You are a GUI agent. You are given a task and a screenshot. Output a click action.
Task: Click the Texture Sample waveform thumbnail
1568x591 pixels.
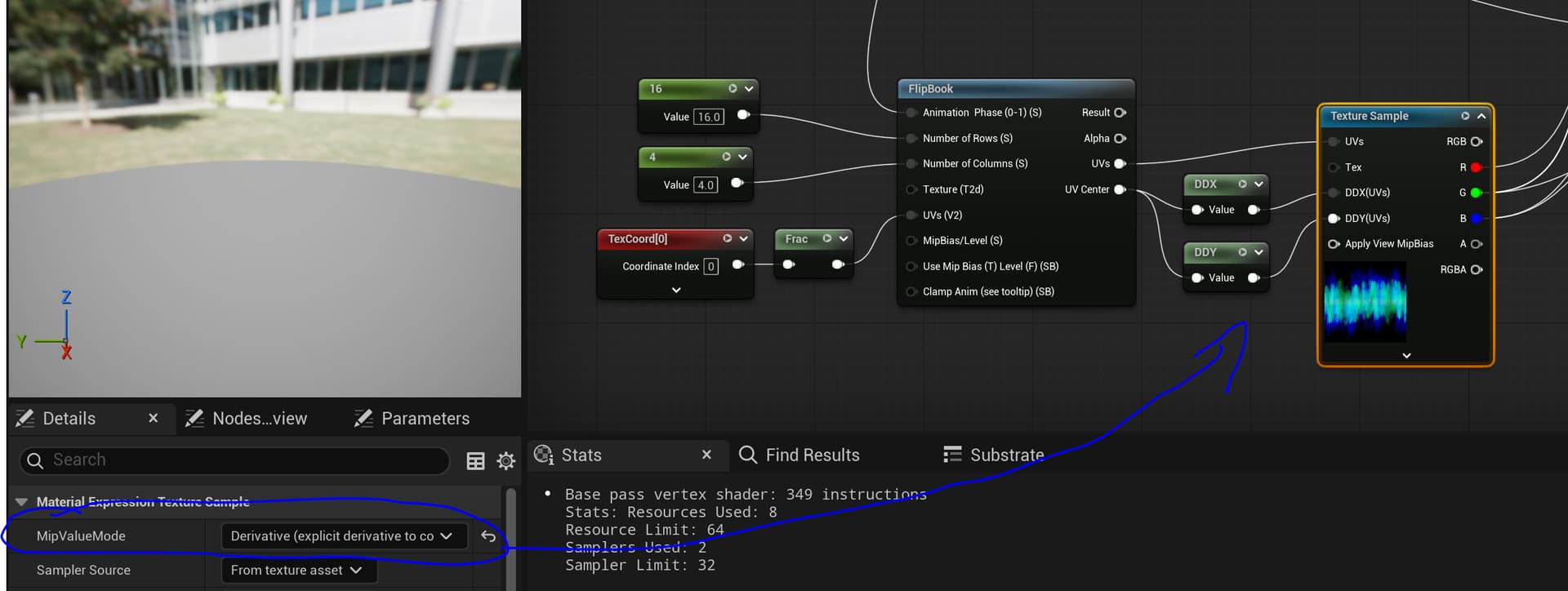click(x=1365, y=302)
